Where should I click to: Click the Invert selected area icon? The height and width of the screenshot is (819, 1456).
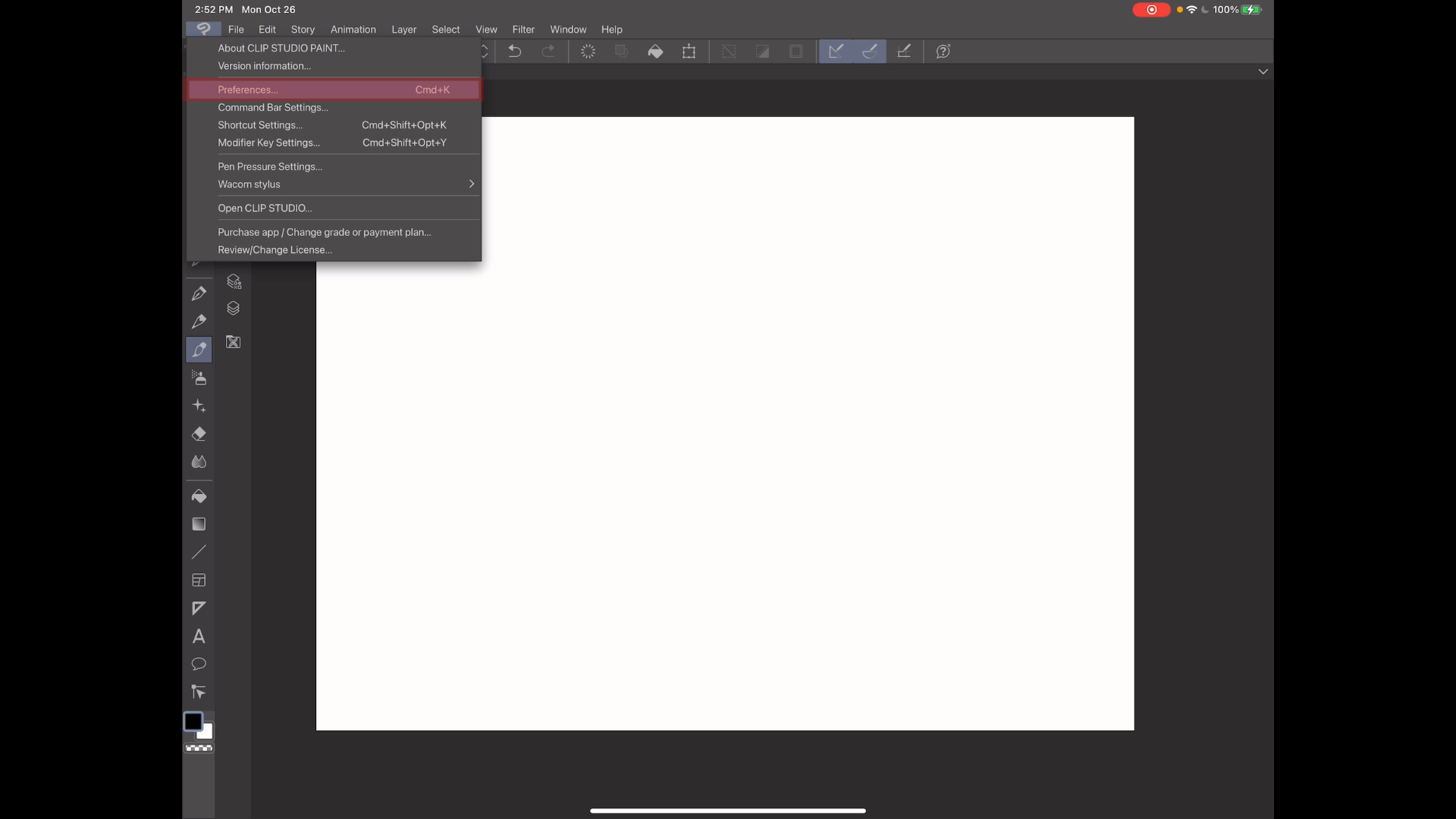[x=762, y=52]
